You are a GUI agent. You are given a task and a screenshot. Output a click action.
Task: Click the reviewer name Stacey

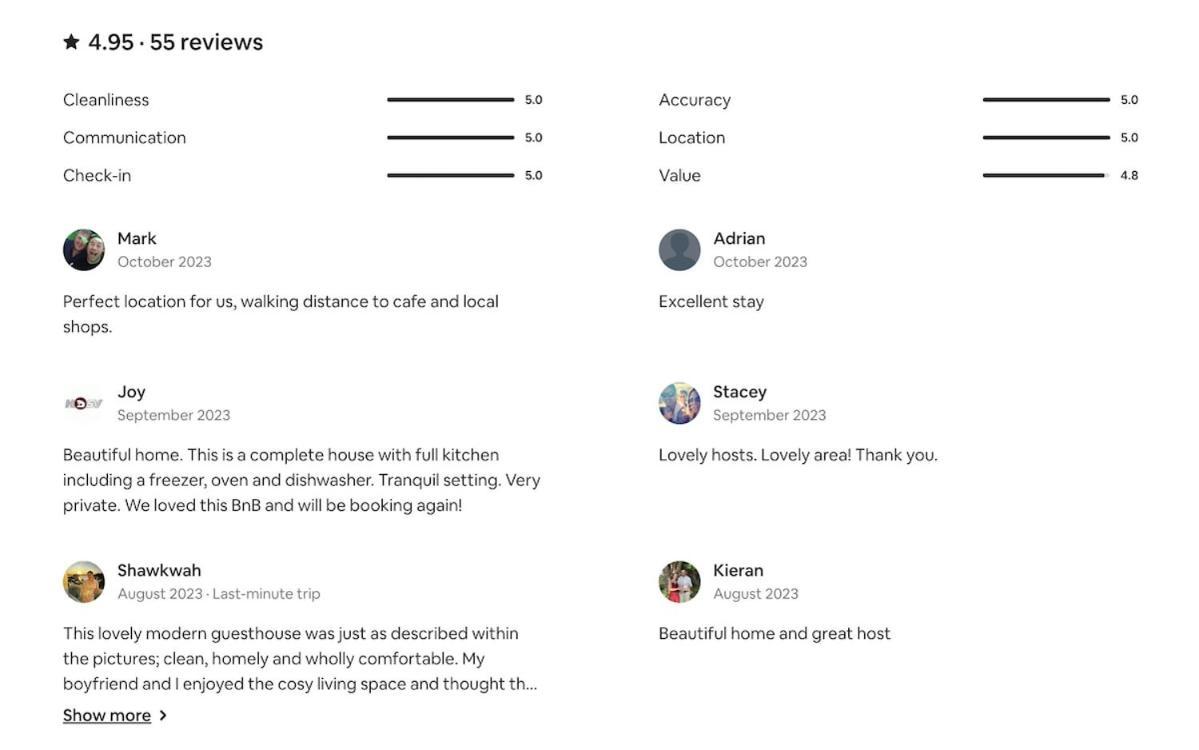point(739,391)
